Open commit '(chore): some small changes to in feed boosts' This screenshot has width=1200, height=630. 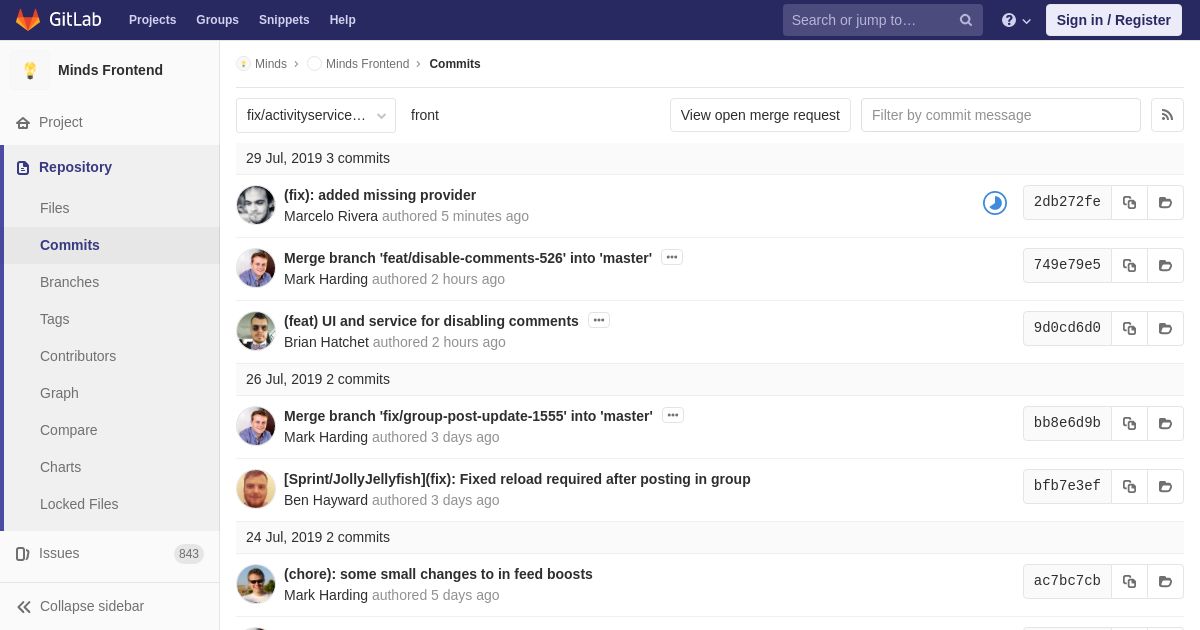tap(438, 574)
